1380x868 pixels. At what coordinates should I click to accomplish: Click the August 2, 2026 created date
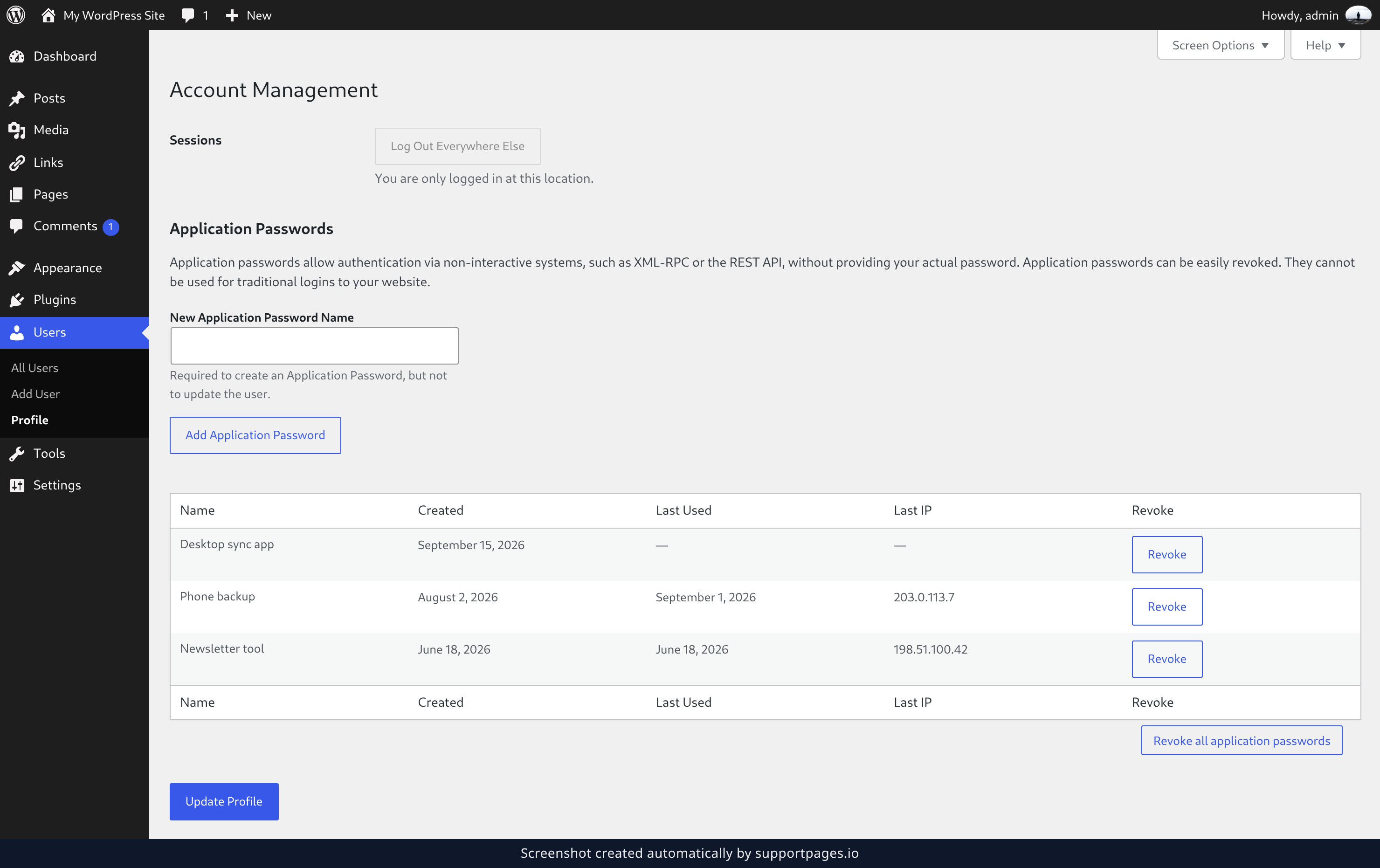[457, 597]
